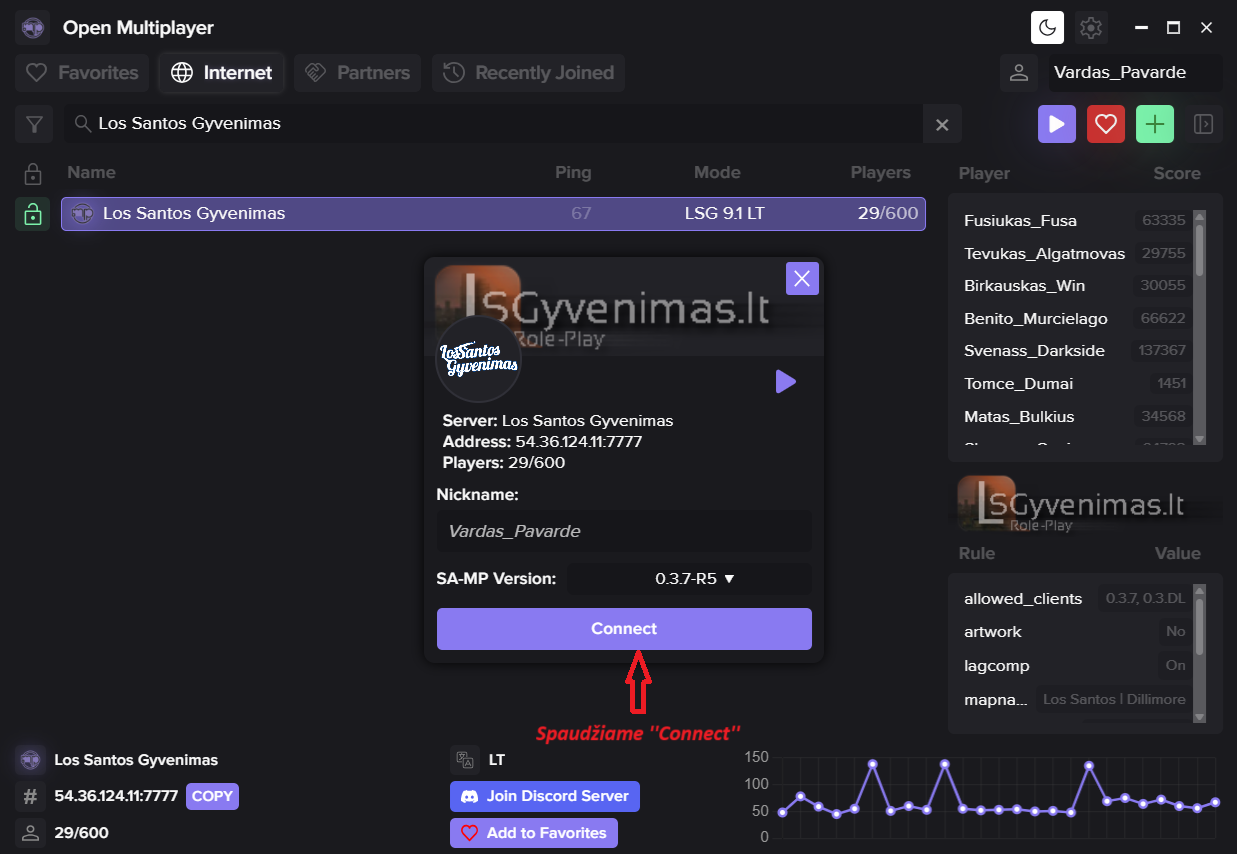Click the lock column header icon
Screen dimensions: 1237x854
coord(32,173)
